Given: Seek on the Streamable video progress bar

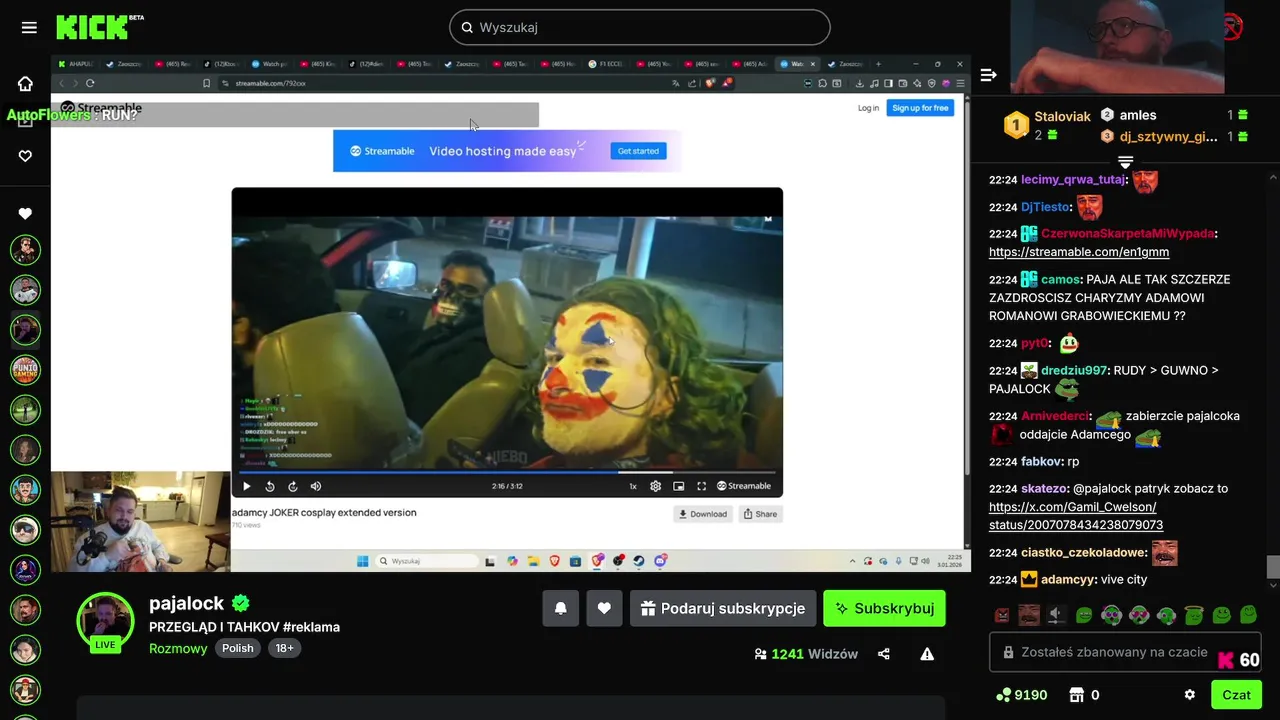Looking at the screenshot, I should point(507,472).
